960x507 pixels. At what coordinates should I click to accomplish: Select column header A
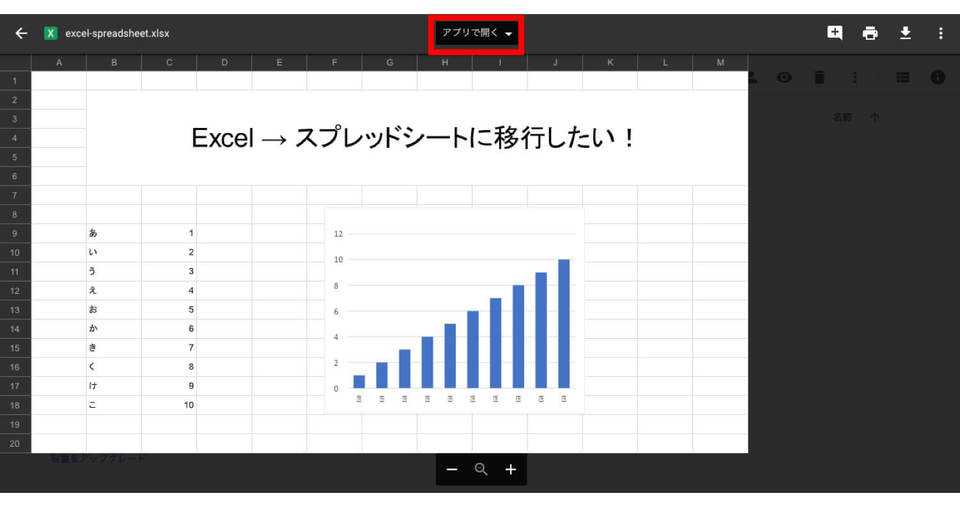[x=59, y=63]
